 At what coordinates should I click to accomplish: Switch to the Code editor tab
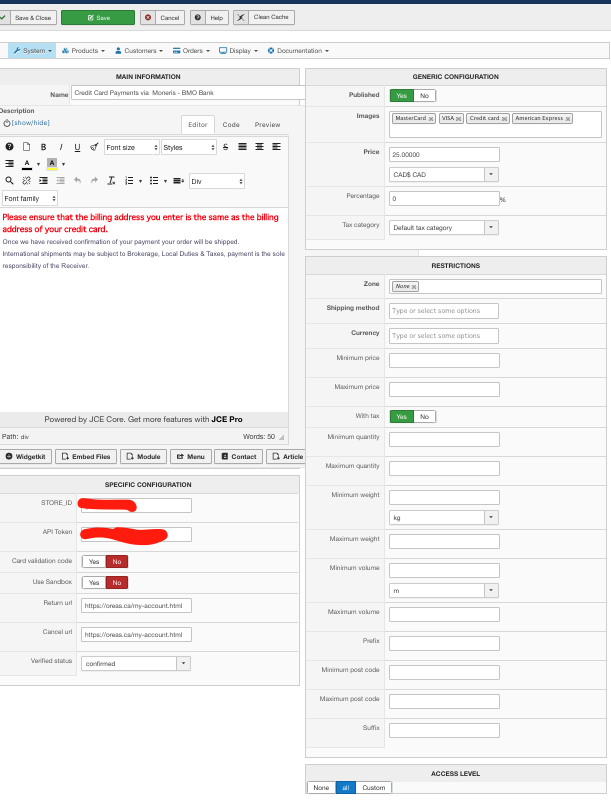tap(231, 125)
